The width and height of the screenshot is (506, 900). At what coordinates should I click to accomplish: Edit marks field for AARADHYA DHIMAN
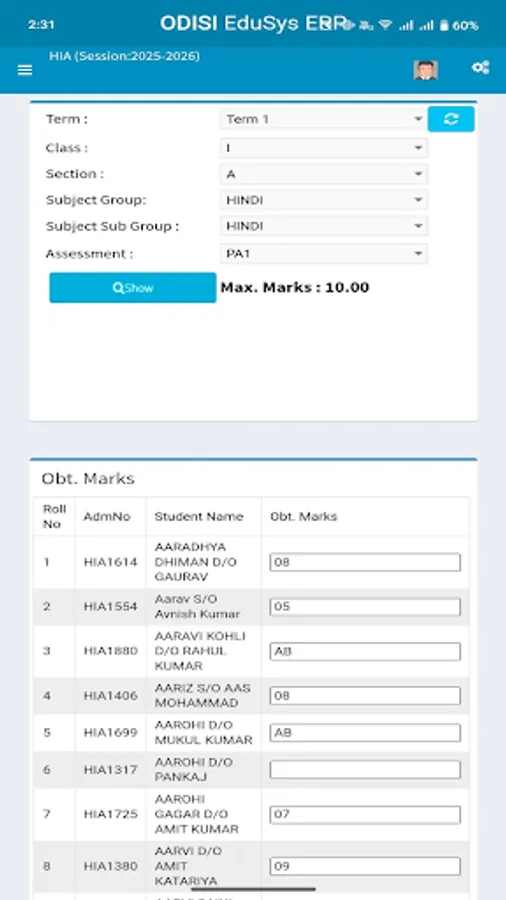[365, 562]
